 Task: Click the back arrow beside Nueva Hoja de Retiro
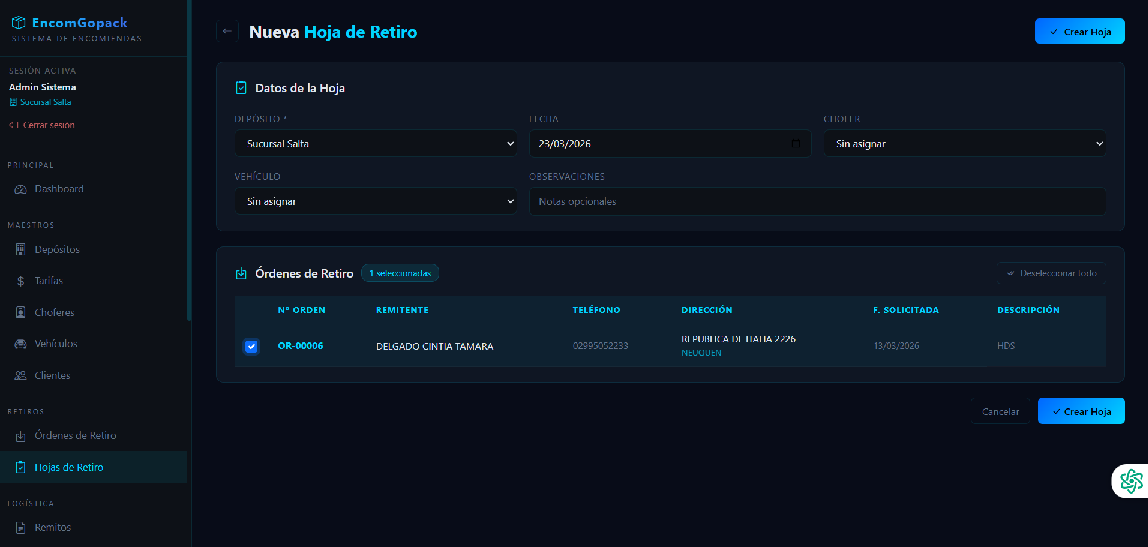(x=227, y=32)
